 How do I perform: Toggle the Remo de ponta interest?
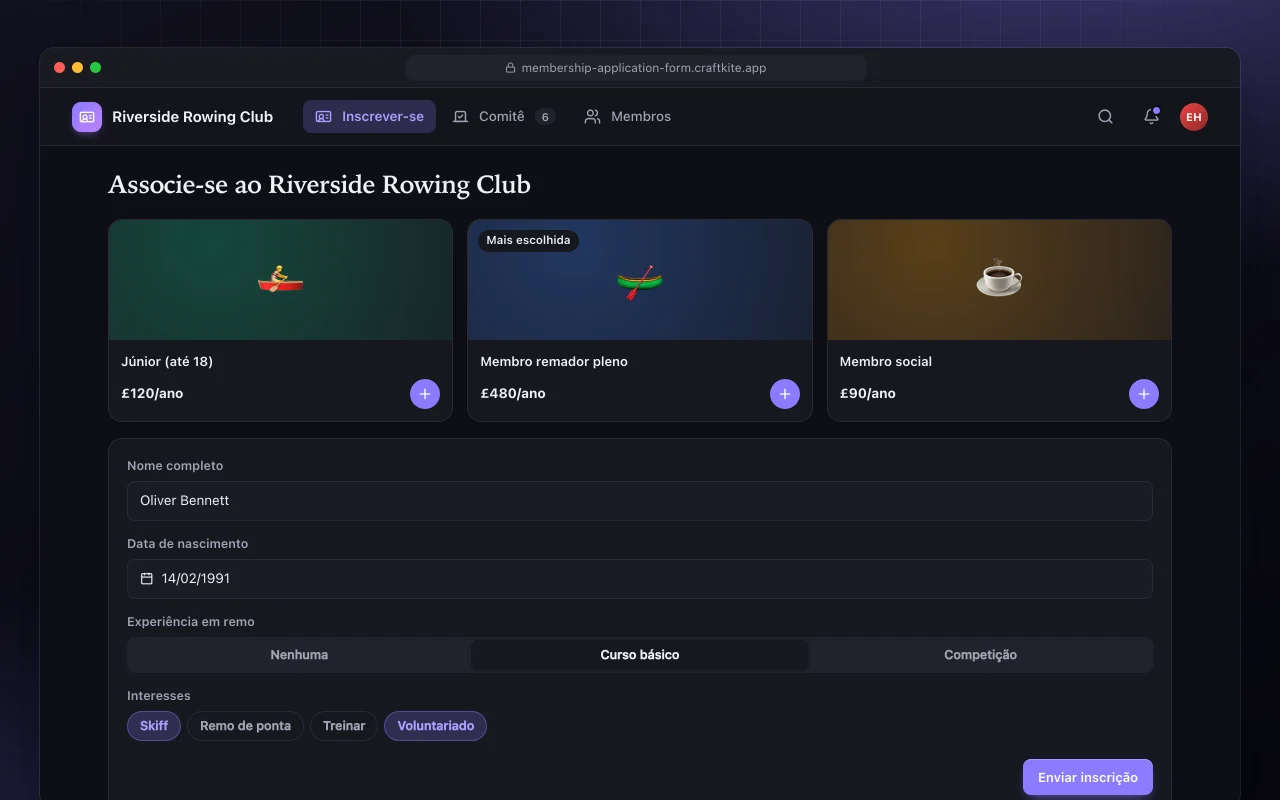click(x=245, y=726)
